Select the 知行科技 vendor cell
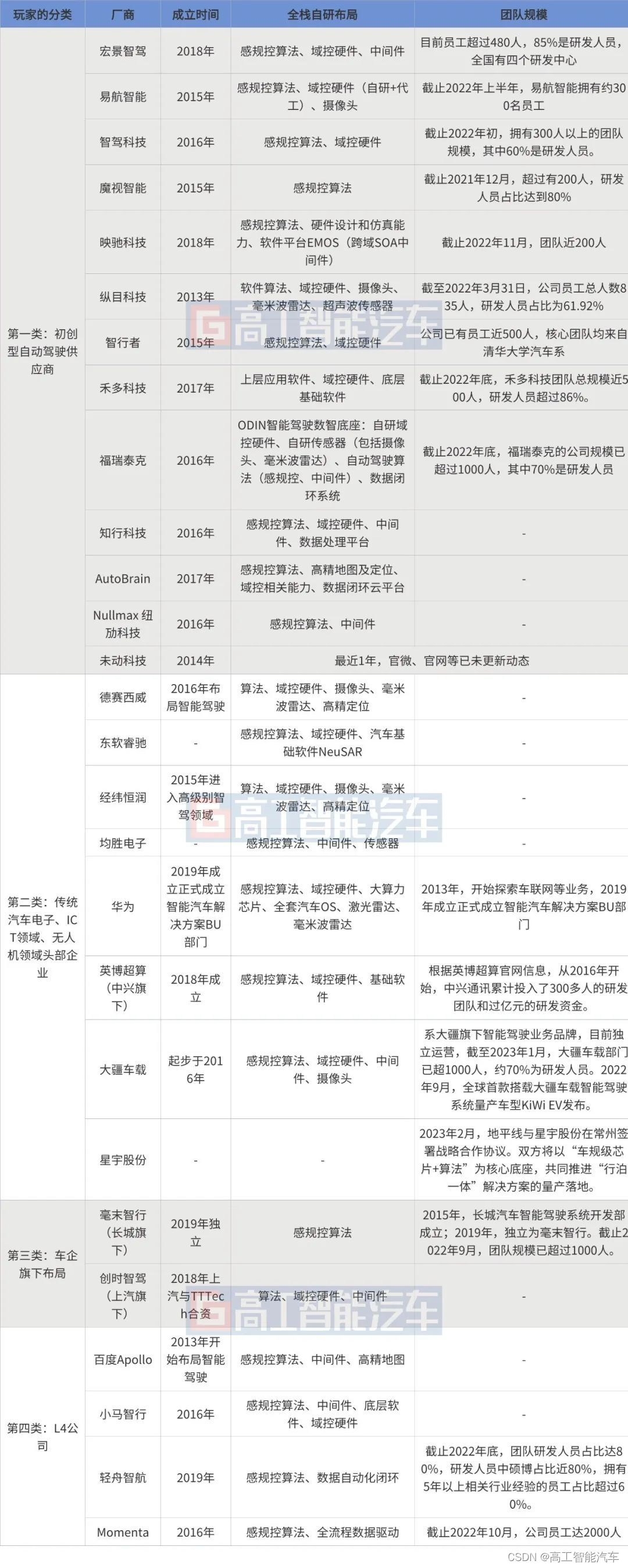The width and height of the screenshot is (628, 1568). (123, 533)
